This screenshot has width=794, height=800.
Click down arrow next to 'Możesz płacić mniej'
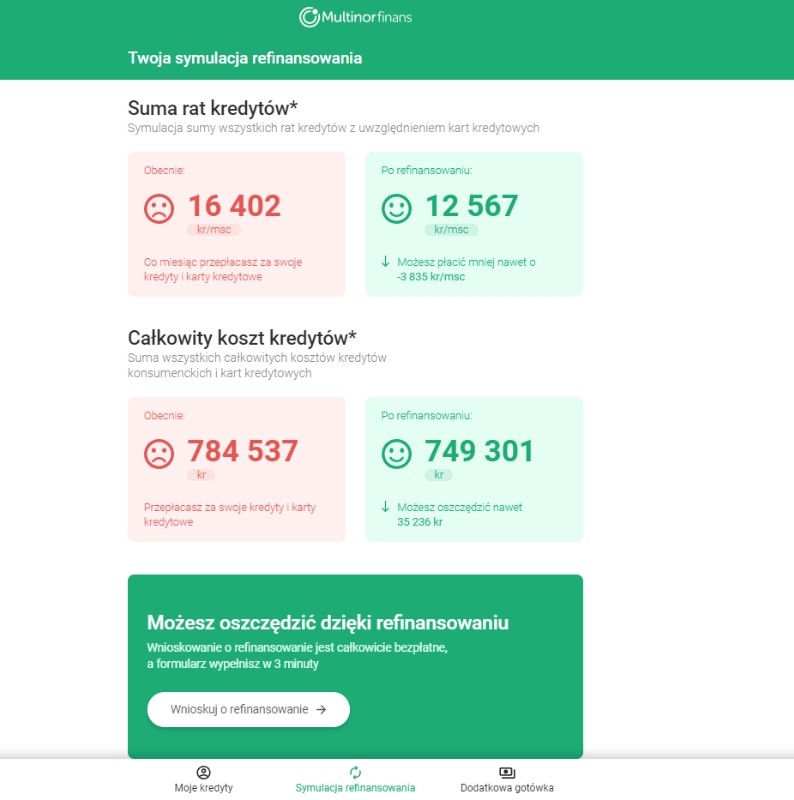coord(386,262)
